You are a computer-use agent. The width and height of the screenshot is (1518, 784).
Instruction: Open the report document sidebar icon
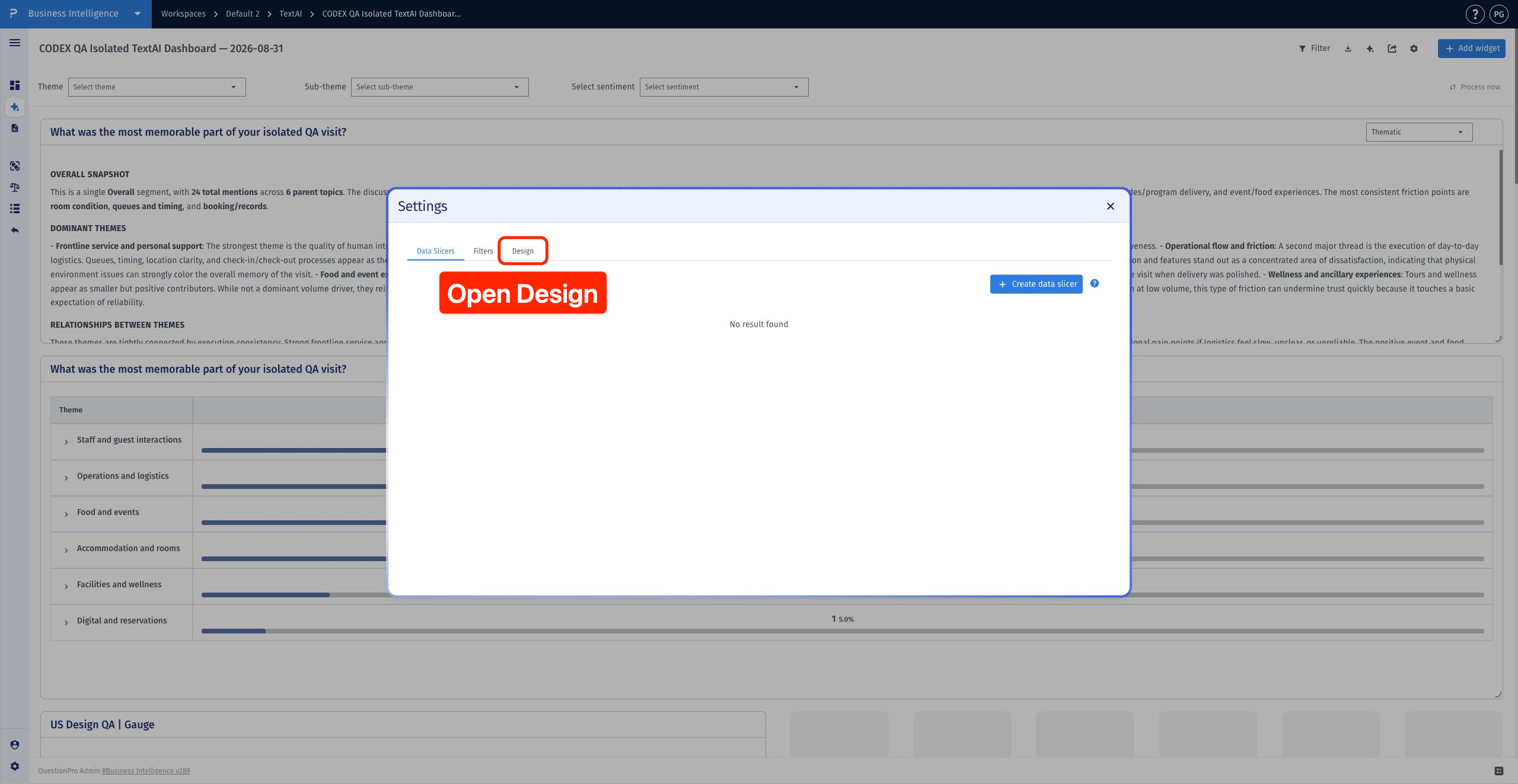click(15, 128)
